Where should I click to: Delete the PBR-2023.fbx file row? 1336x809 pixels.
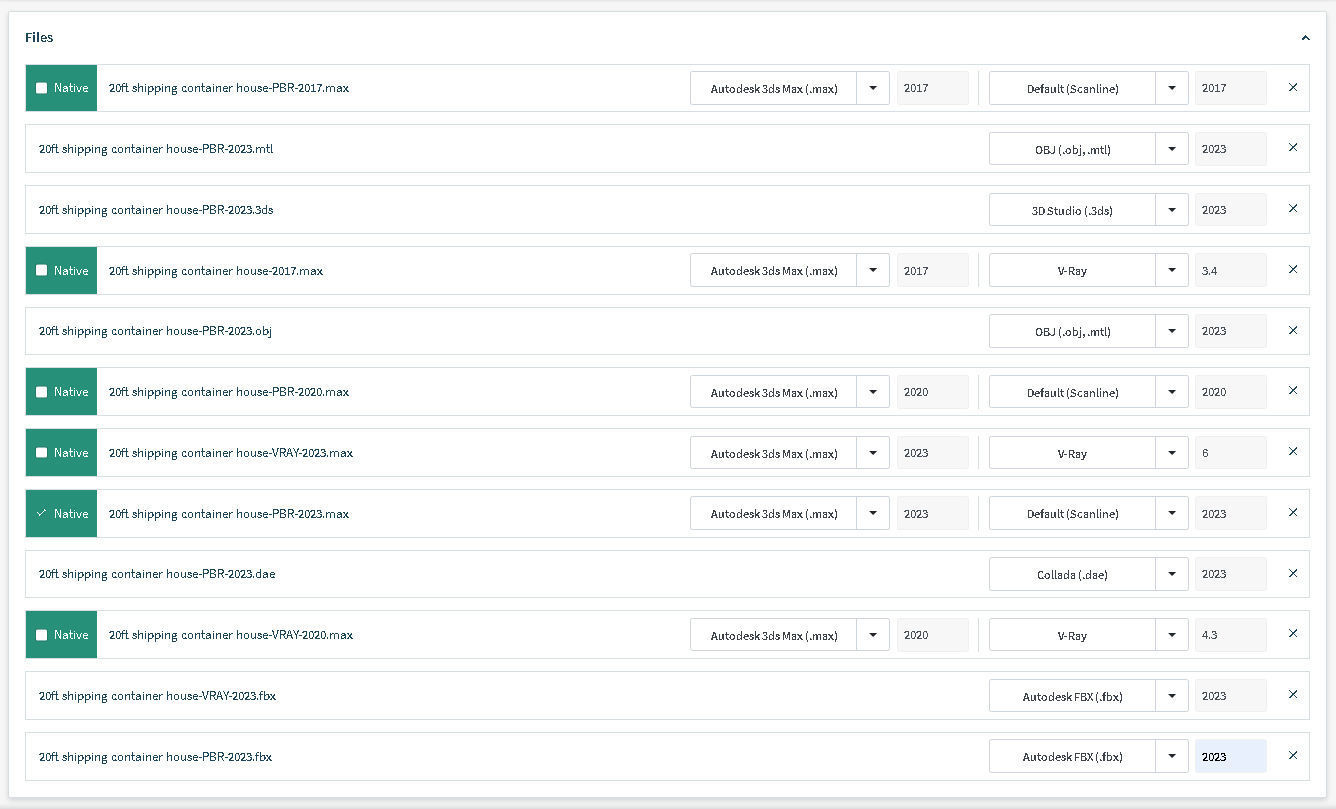pos(1293,756)
